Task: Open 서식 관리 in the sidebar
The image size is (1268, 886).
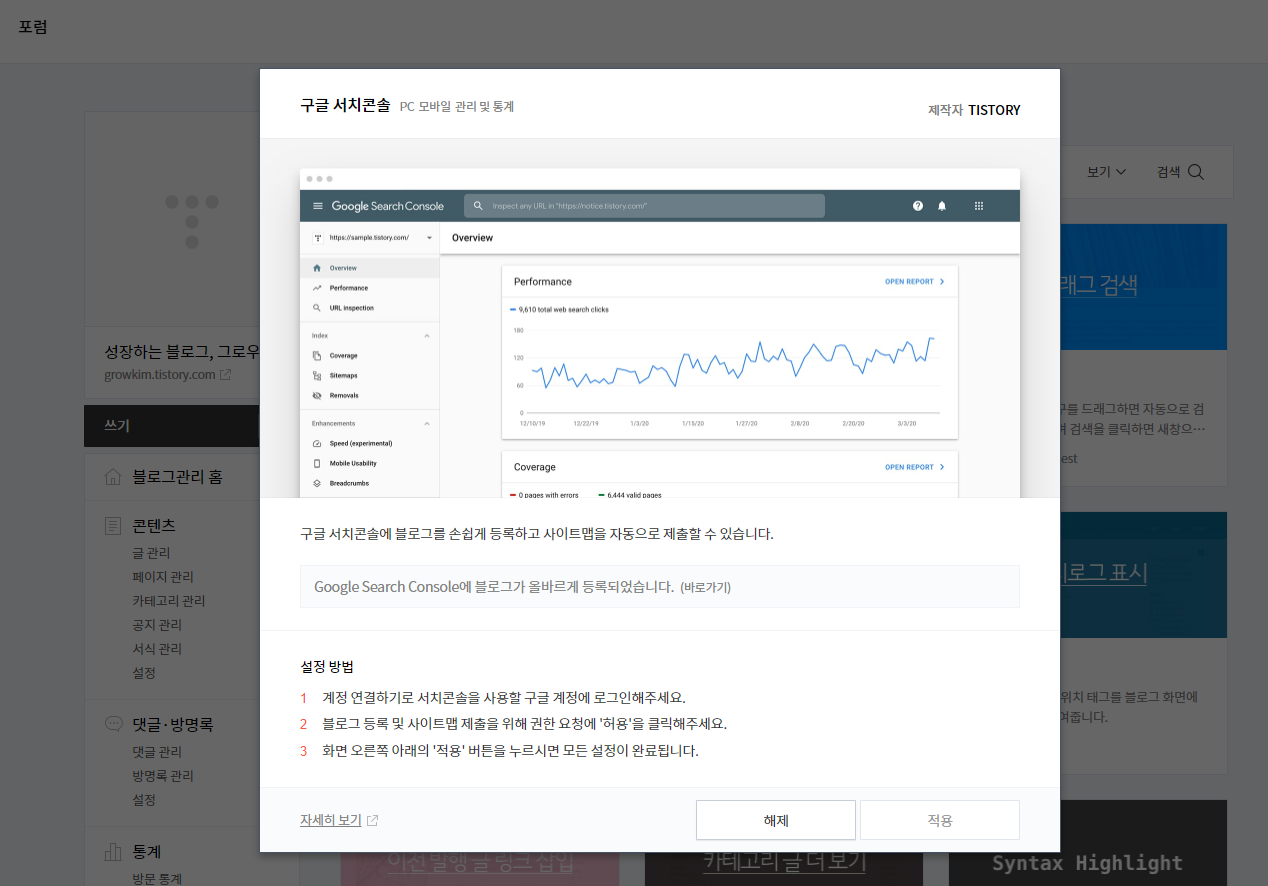Action: [157, 649]
